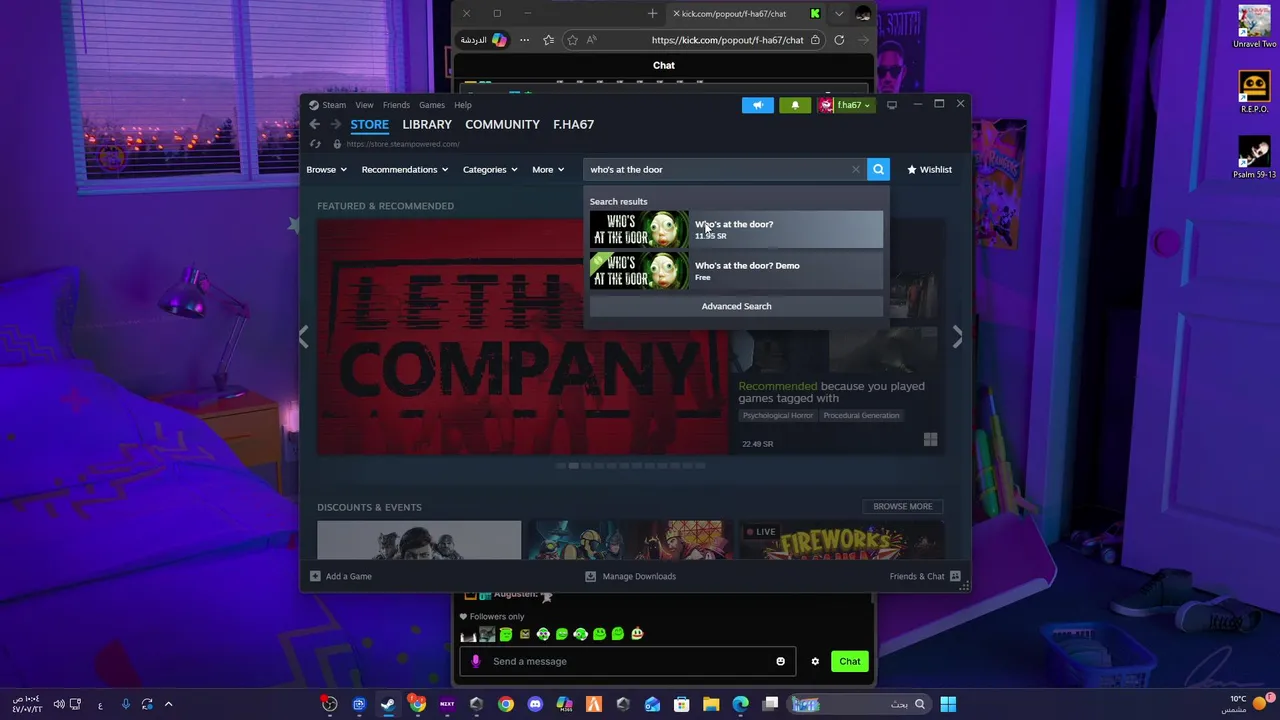Viewport: 1280px width, 720px height.
Task: Go back with Steam back arrow
Action: click(x=314, y=124)
